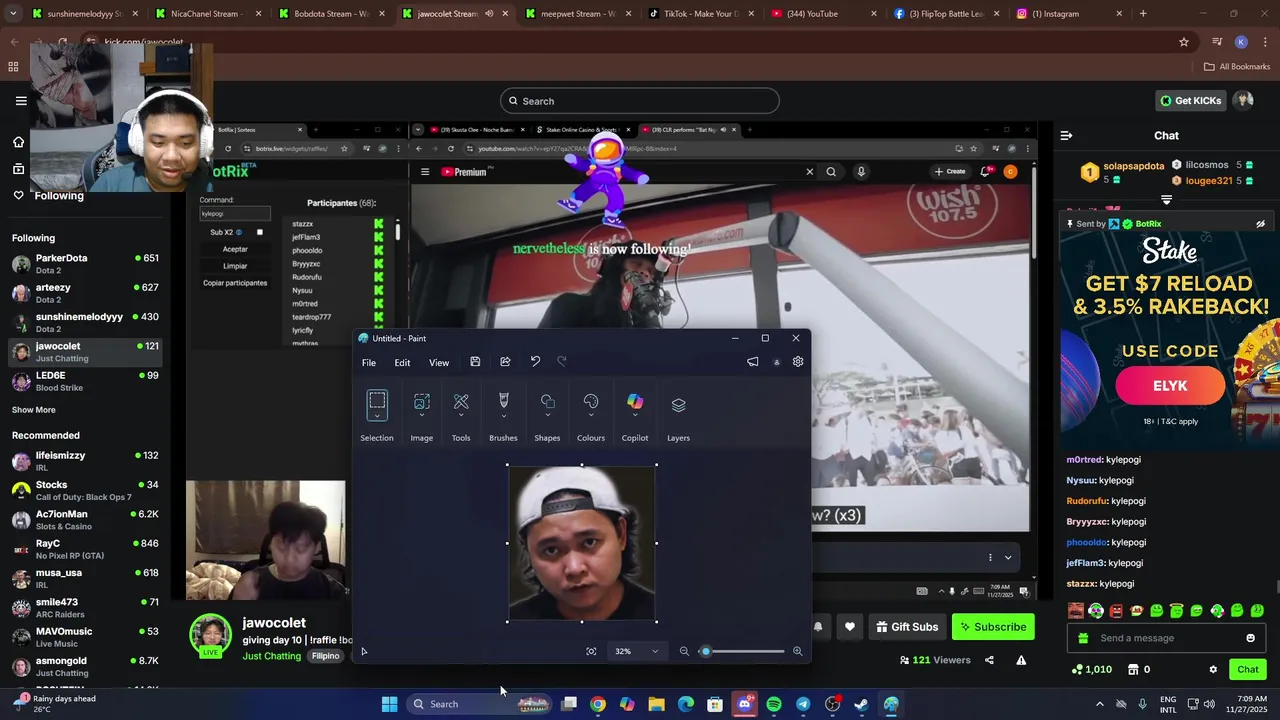Report stream using the warning icon
Screen dimensions: 1280x720
coord(1021,660)
